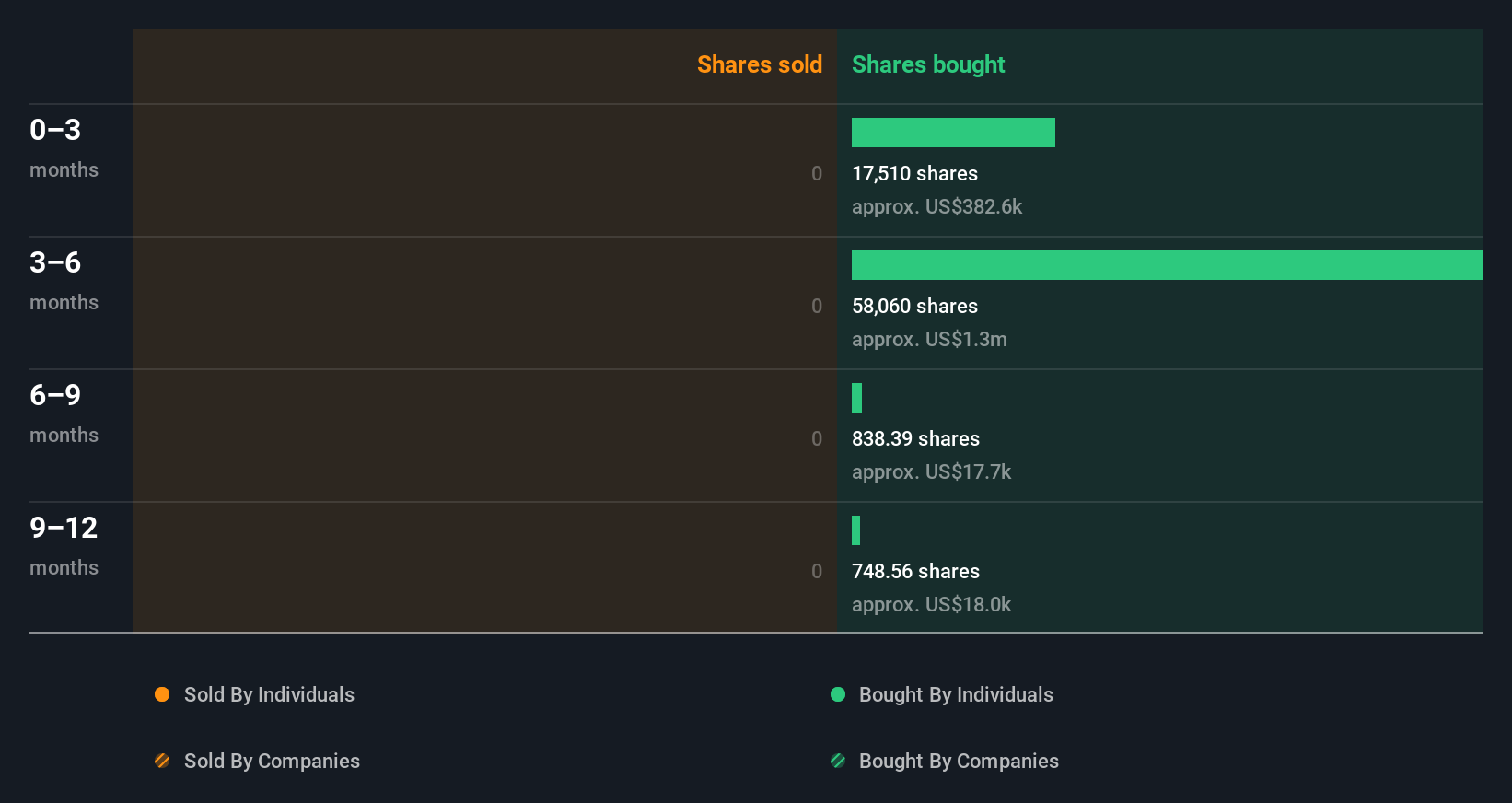This screenshot has width=1512, height=803.
Task: Click the striped Sold By Companies legend icon
Action: tap(162, 761)
